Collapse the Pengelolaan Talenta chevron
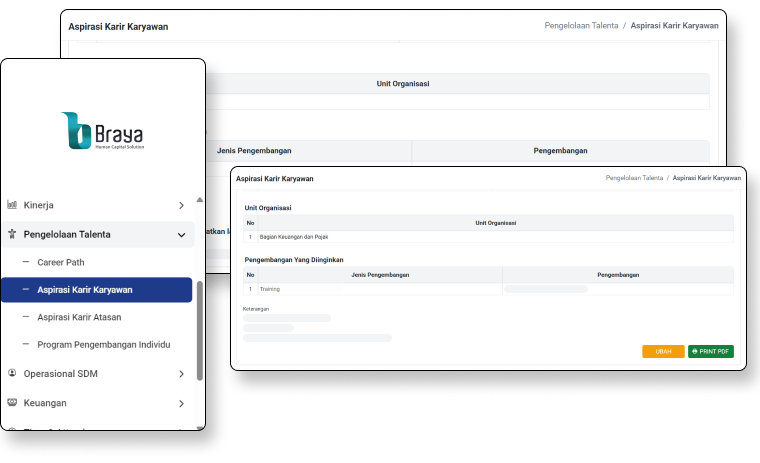Image resolution: width=760 pixels, height=463 pixels. pos(181,235)
